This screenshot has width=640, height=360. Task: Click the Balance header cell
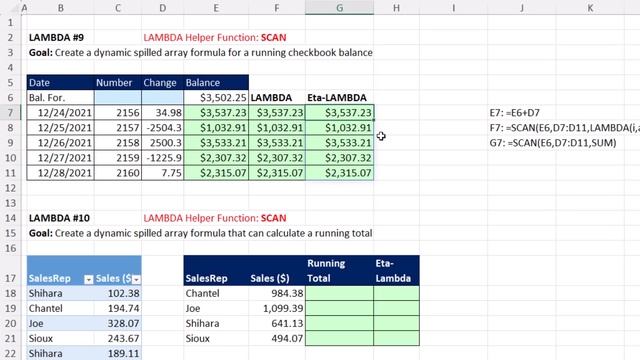pyautogui.click(x=216, y=82)
